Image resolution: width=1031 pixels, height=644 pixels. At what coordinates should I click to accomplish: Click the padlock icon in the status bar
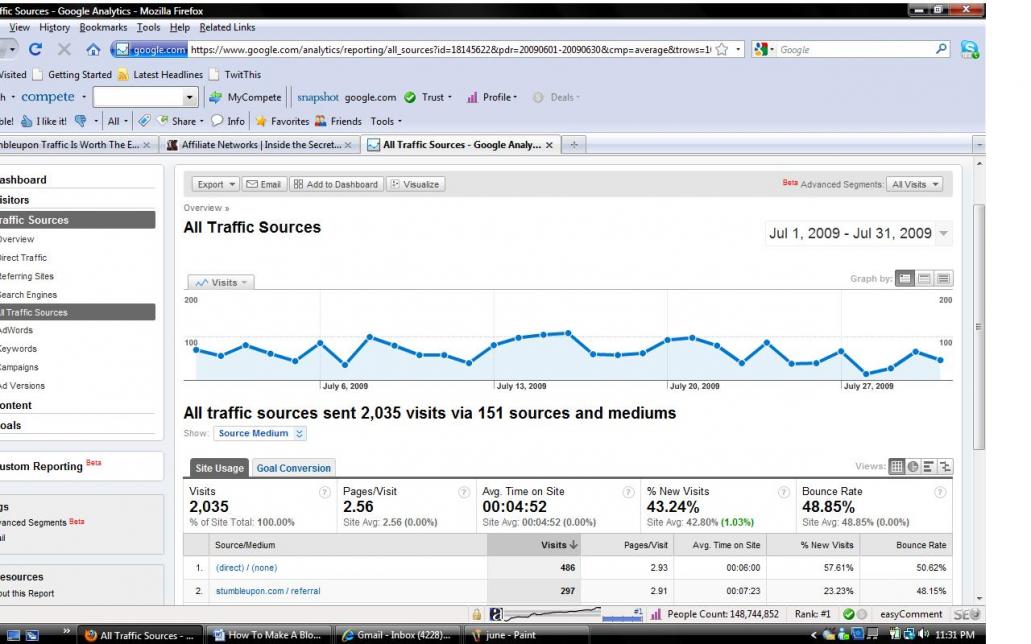[476, 614]
